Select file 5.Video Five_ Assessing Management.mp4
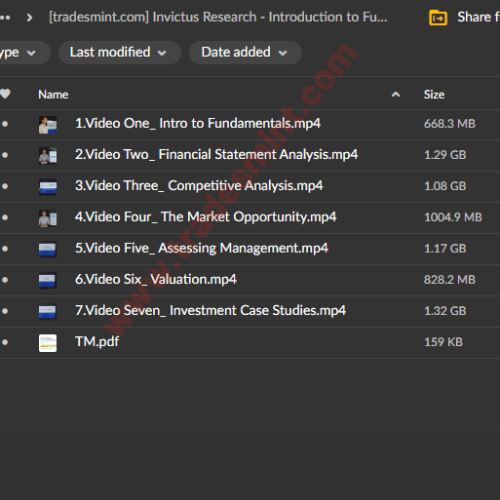This screenshot has width=500, height=500. pos(202,248)
